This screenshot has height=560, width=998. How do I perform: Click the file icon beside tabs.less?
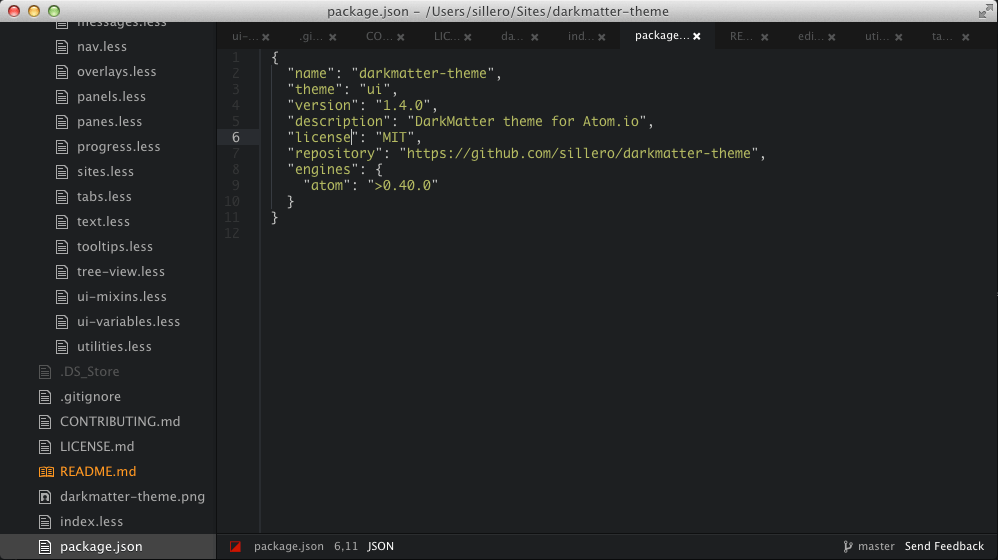[x=62, y=197]
